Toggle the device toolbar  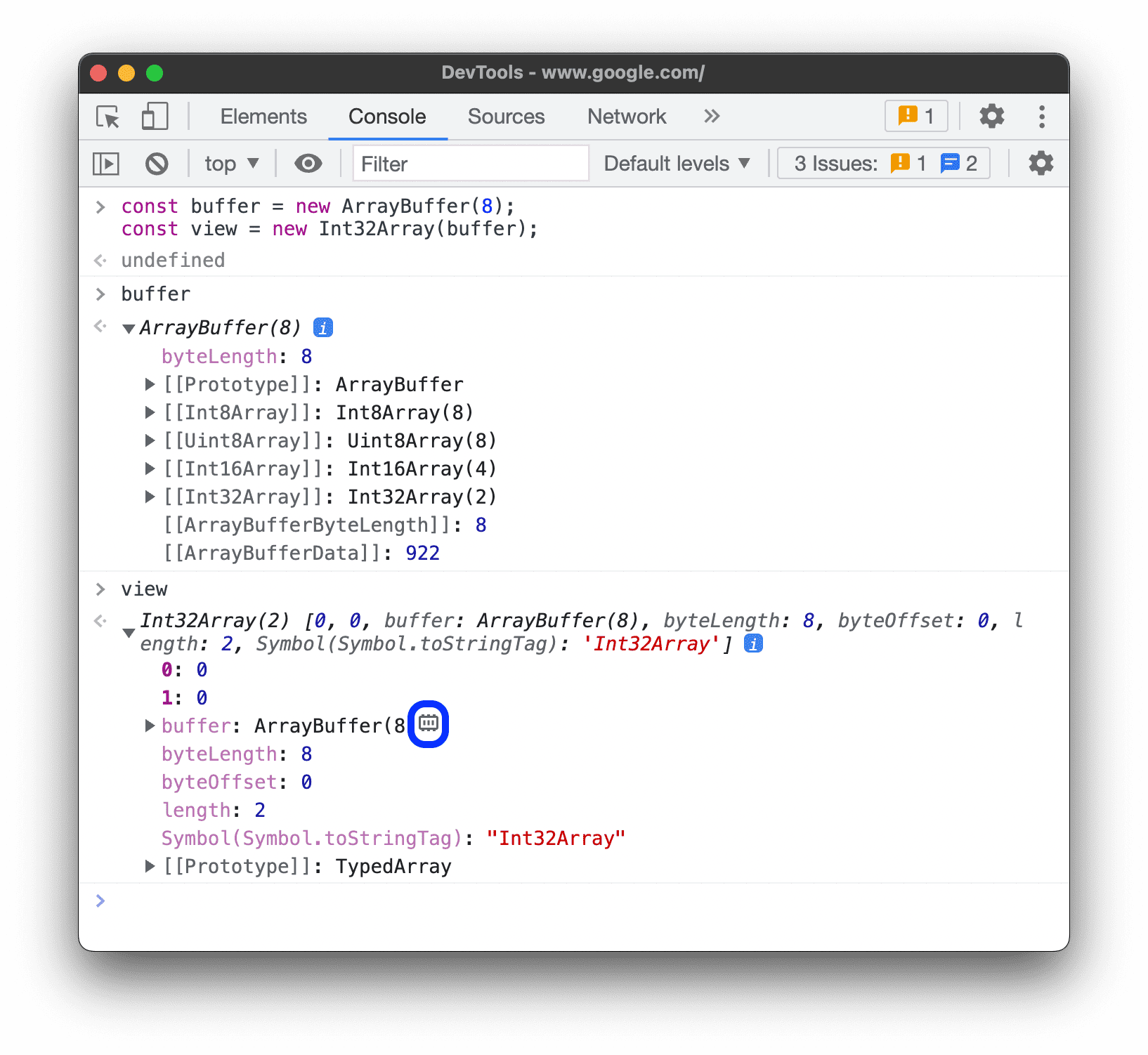(154, 117)
